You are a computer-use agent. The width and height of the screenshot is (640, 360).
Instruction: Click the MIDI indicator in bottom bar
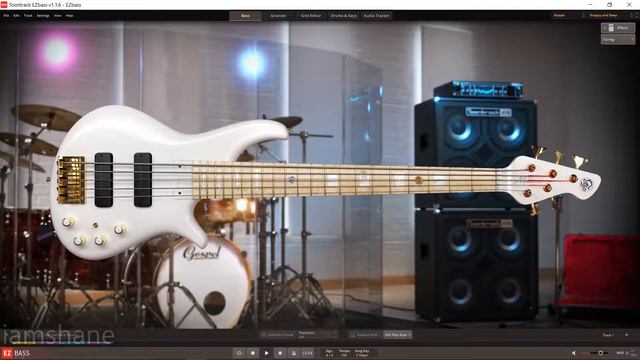[620, 353]
